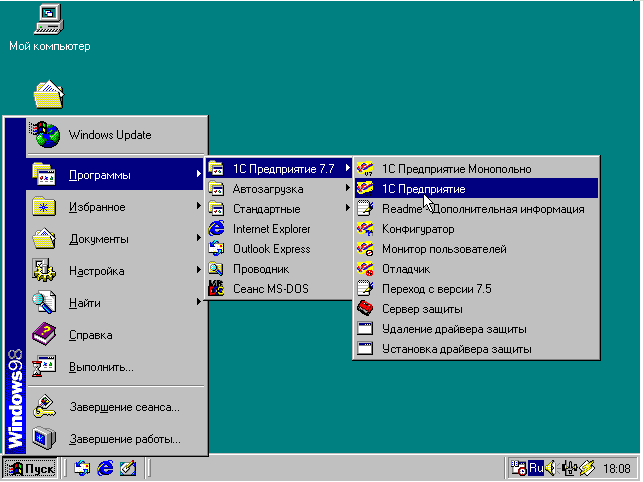Click the MS-DOS session icon
The width and height of the screenshot is (643, 482).
[x=216, y=288]
